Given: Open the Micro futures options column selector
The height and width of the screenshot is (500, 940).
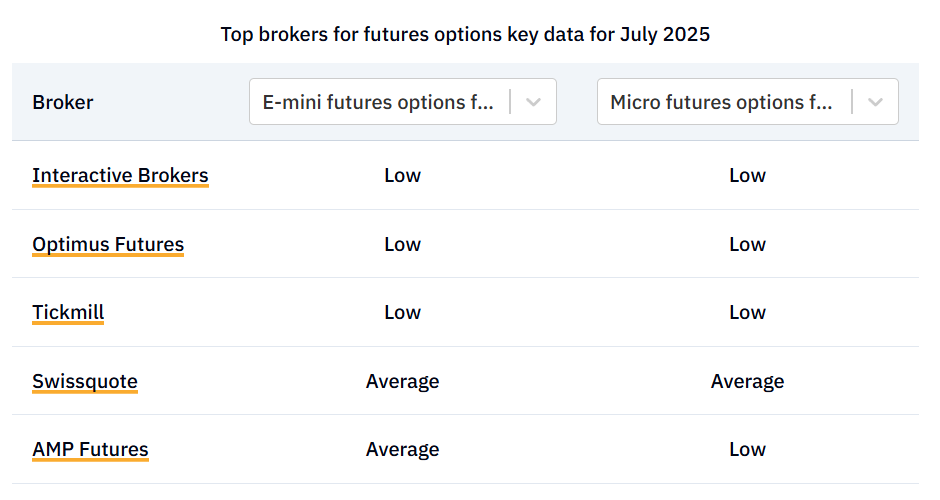Looking at the screenshot, I should pyautogui.click(x=748, y=102).
